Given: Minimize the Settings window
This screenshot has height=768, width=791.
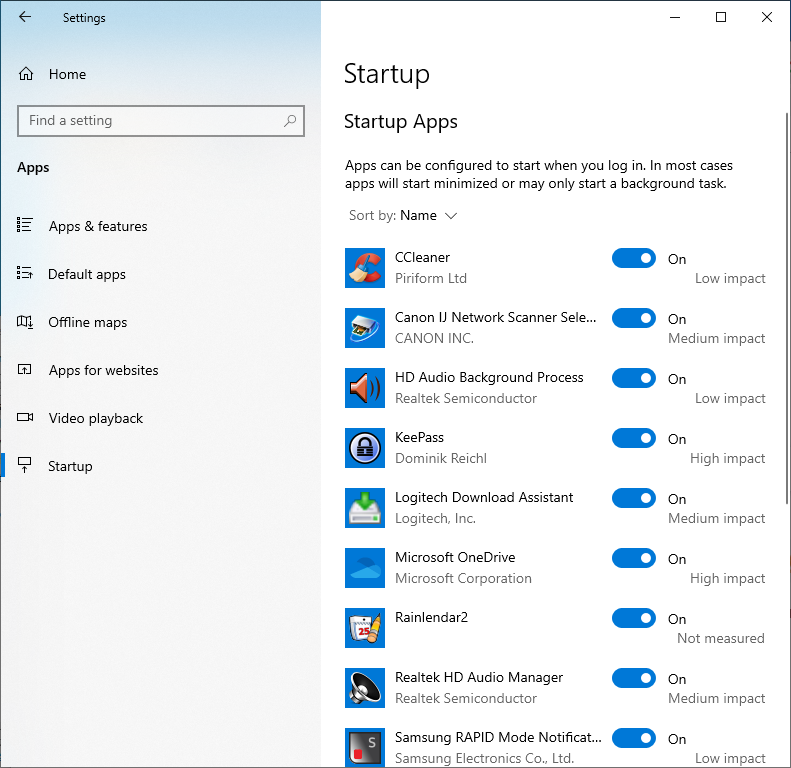Looking at the screenshot, I should pos(675,17).
